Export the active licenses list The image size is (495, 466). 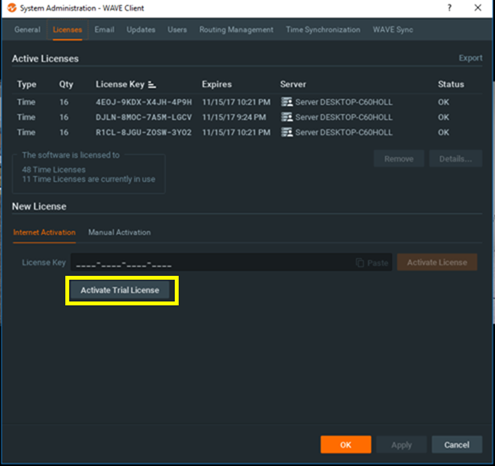coord(470,58)
